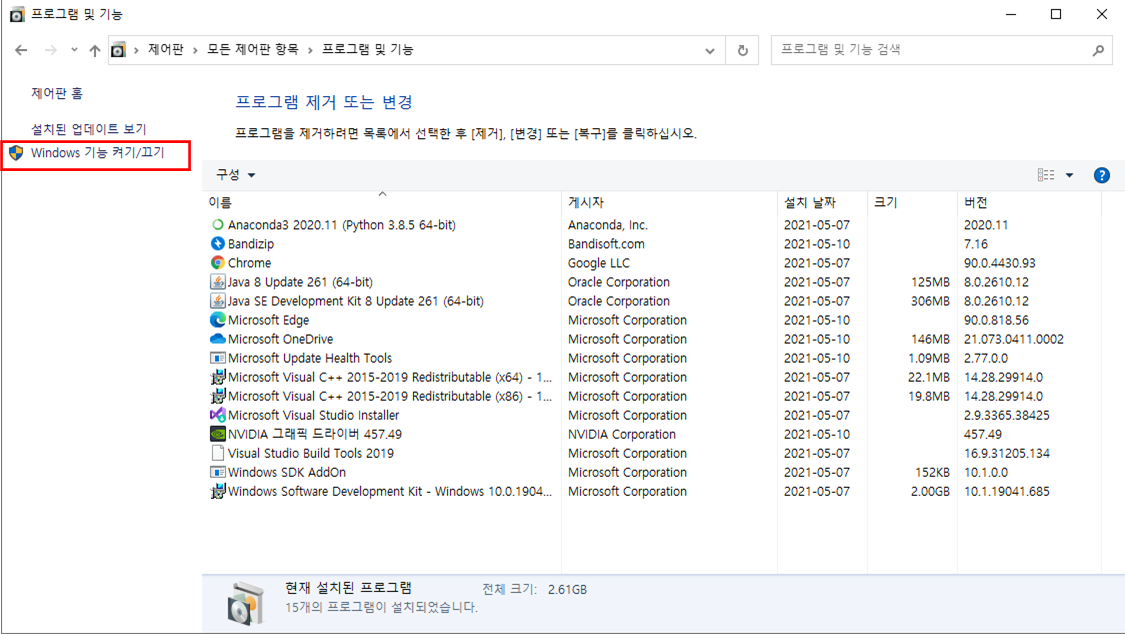Sort by the 크기 column header
Viewport: 1125px width, 634px height.
[x=912, y=203]
